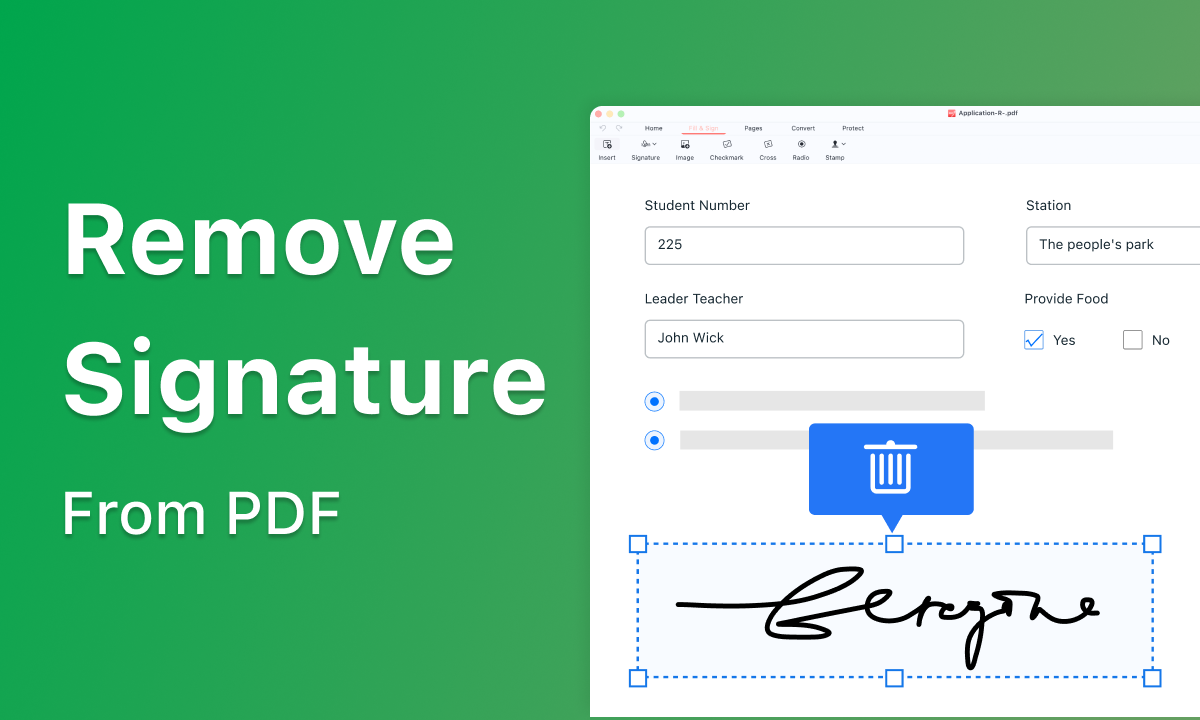This screenshot has height=720, width=1200.
Task: Select the Checkmark tool
Action: tap(727, 144)
